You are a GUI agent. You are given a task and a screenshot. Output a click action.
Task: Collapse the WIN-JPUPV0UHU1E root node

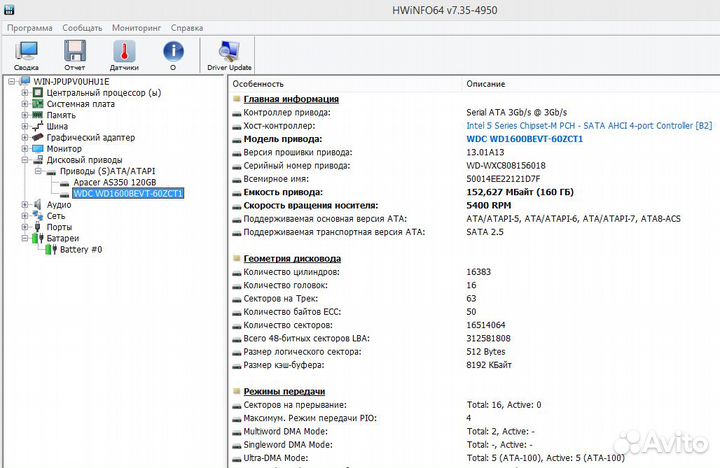(11, 82)
